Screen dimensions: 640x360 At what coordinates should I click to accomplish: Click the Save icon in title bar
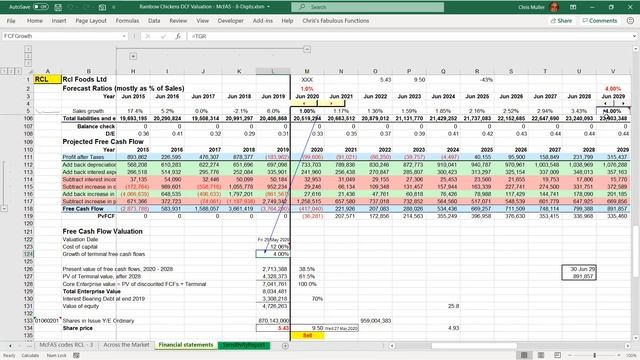58,7
